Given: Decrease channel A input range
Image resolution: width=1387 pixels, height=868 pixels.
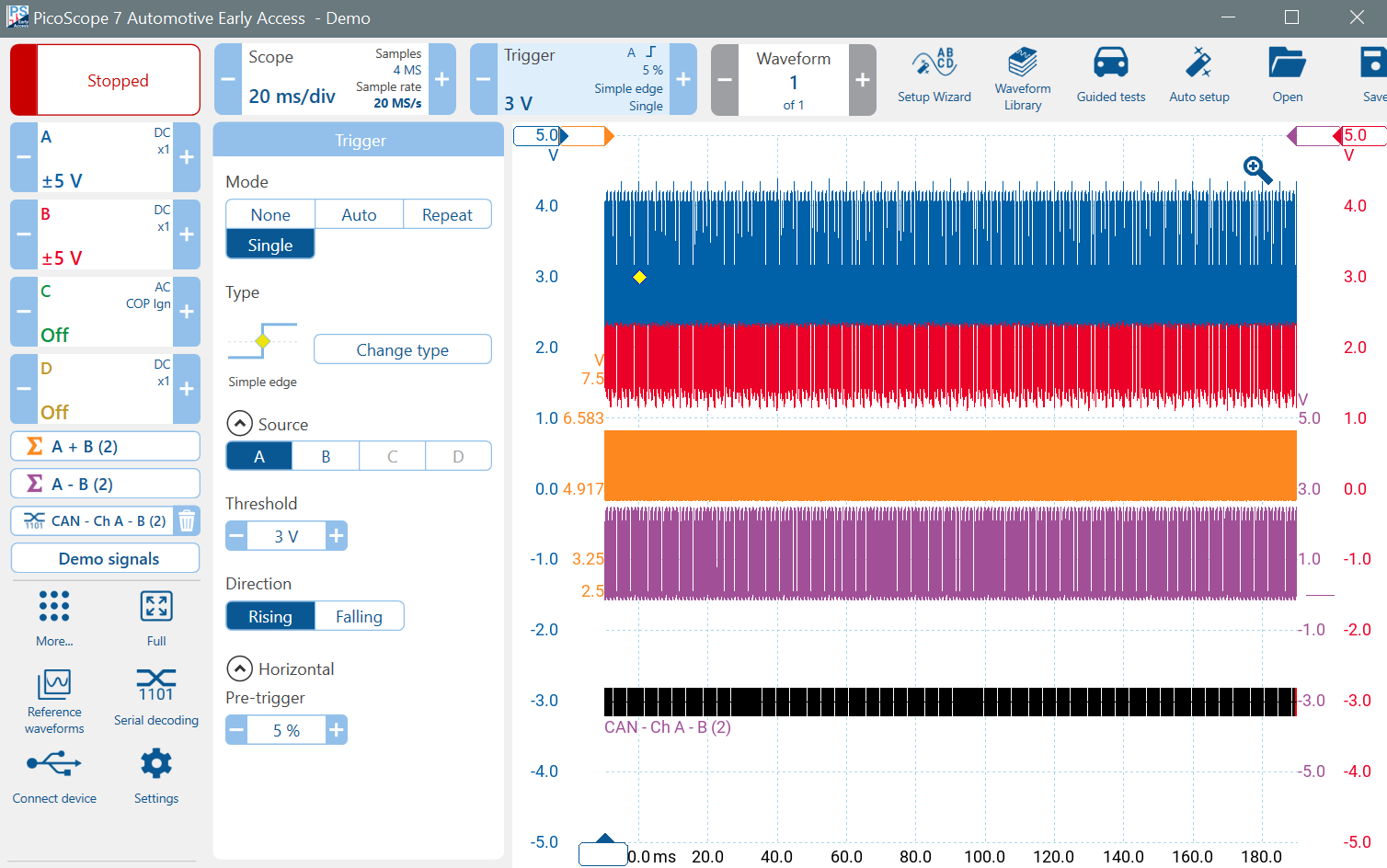Looking at the screenshot, I should pos(24,157).
